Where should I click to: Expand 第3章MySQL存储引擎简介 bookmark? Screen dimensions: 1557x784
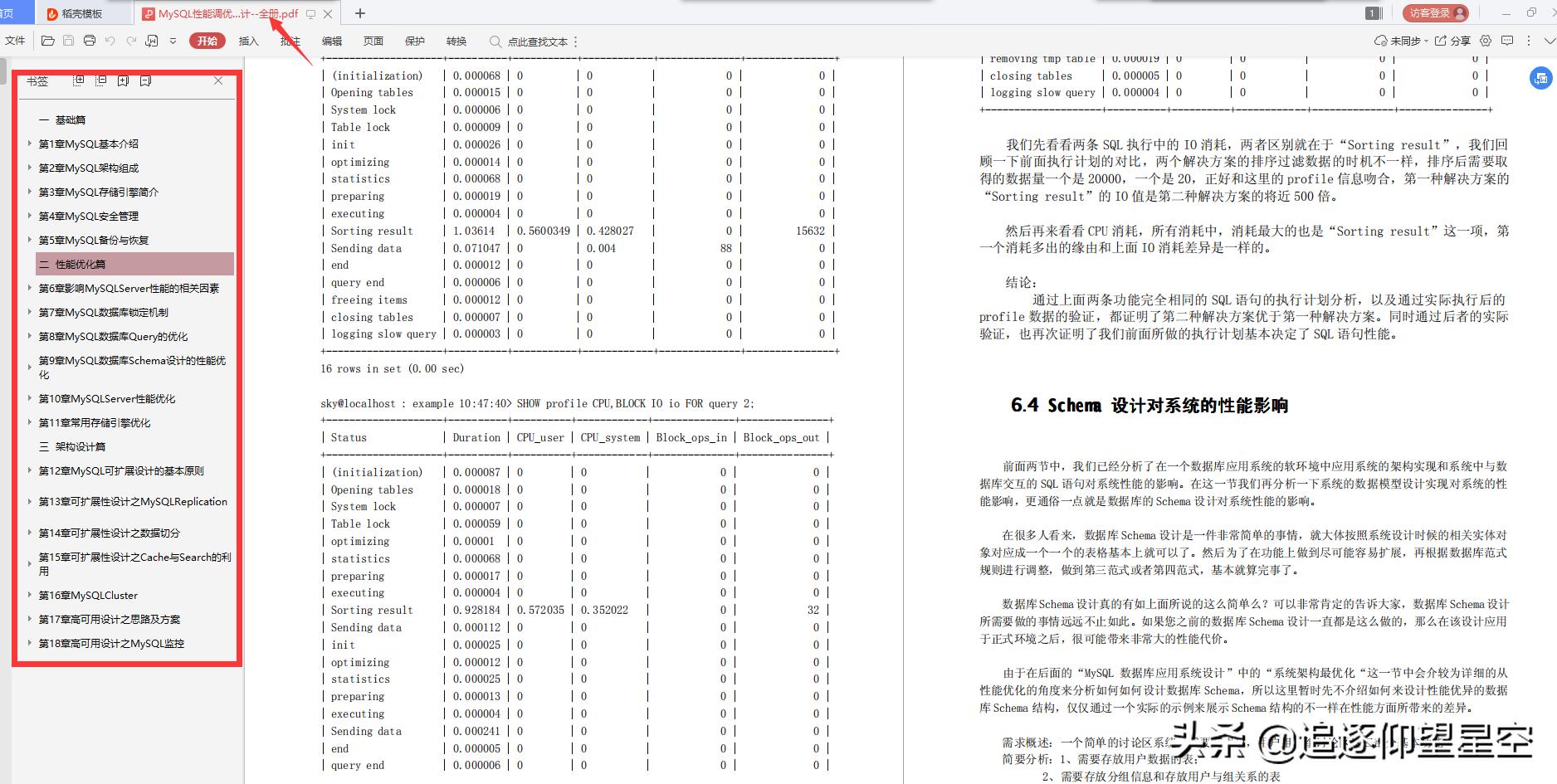point(29,192)
